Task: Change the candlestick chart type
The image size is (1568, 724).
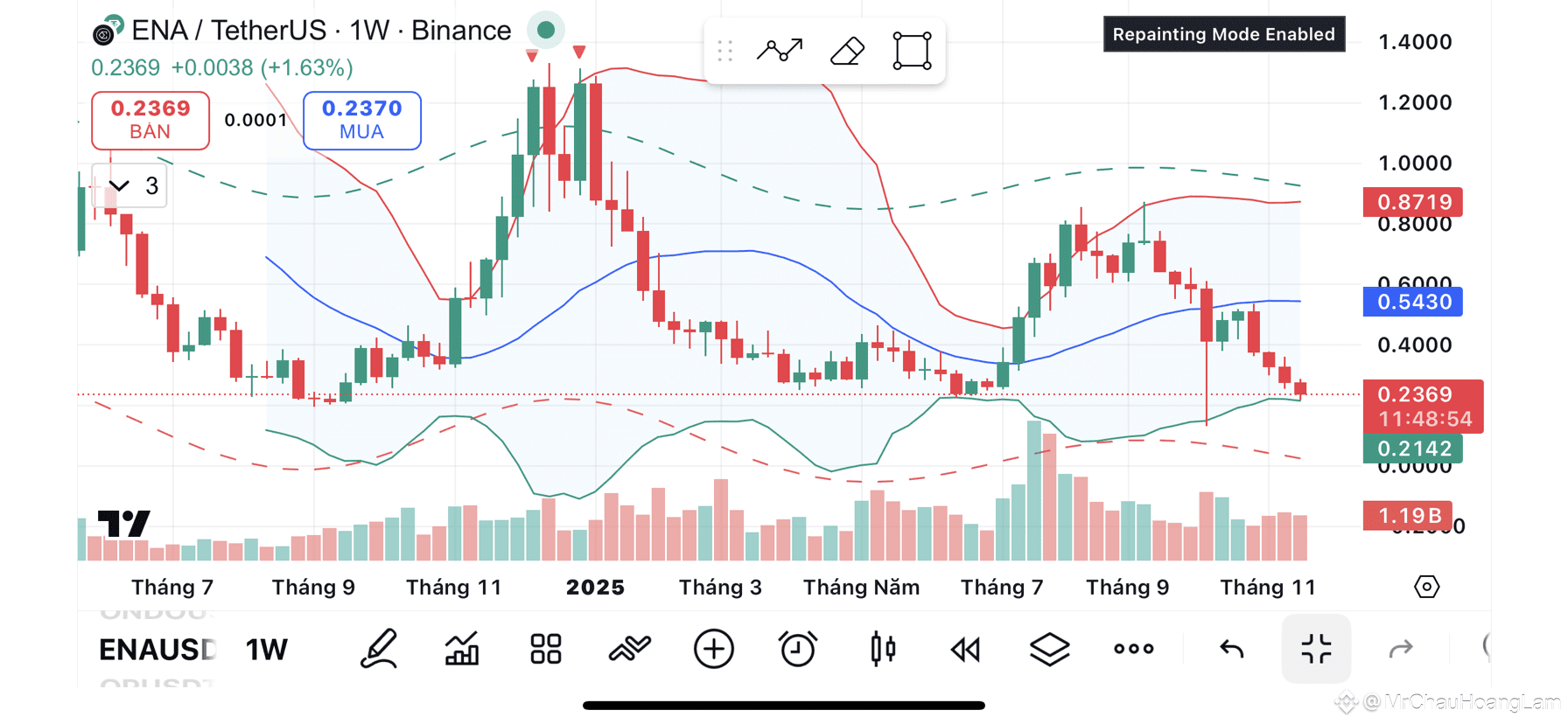Action: click(882, 649)
